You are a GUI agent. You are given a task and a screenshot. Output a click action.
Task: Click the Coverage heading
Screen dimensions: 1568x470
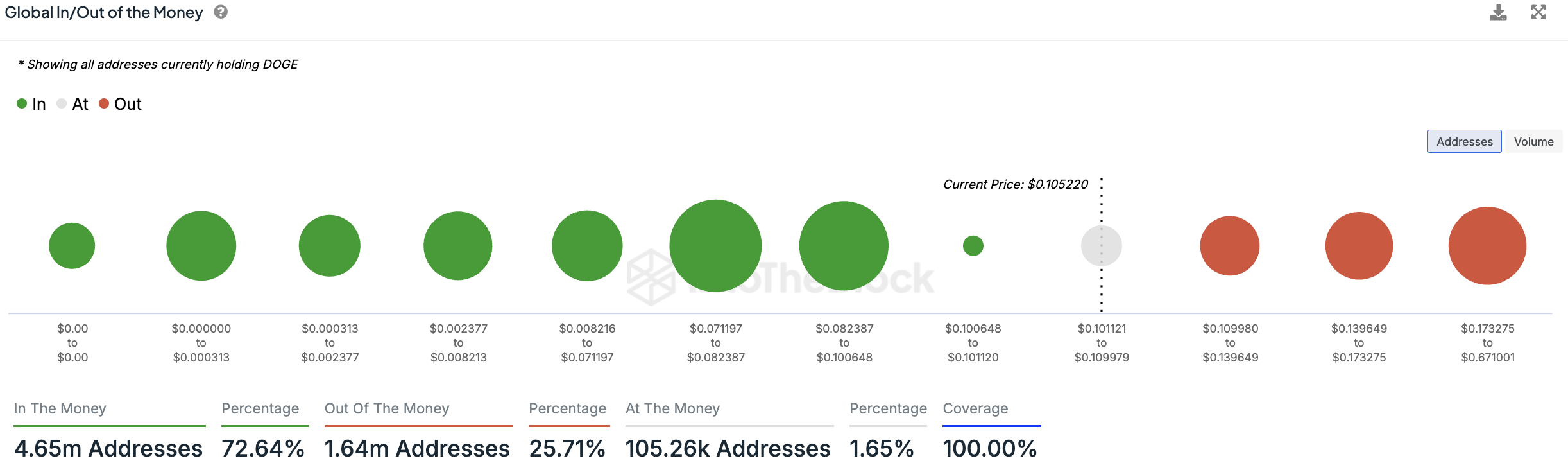point(975,408)
